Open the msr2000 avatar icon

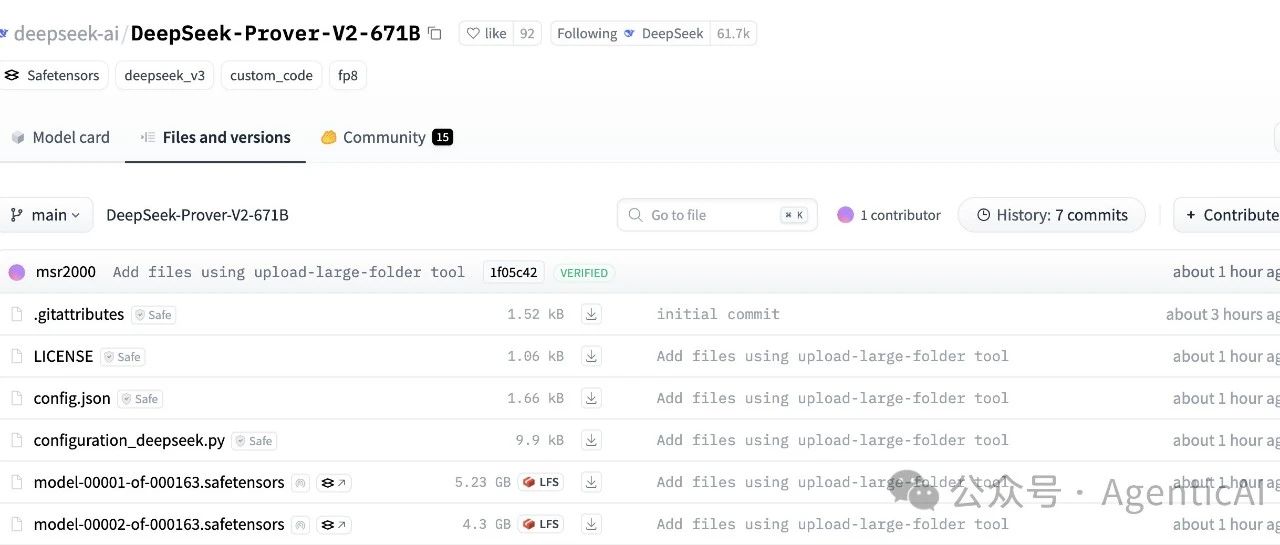tap(16, 272)
